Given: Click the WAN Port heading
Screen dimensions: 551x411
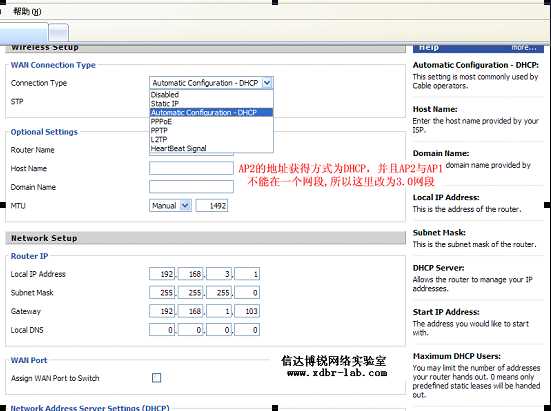Looking at the screenshot, I should [29, 360].
